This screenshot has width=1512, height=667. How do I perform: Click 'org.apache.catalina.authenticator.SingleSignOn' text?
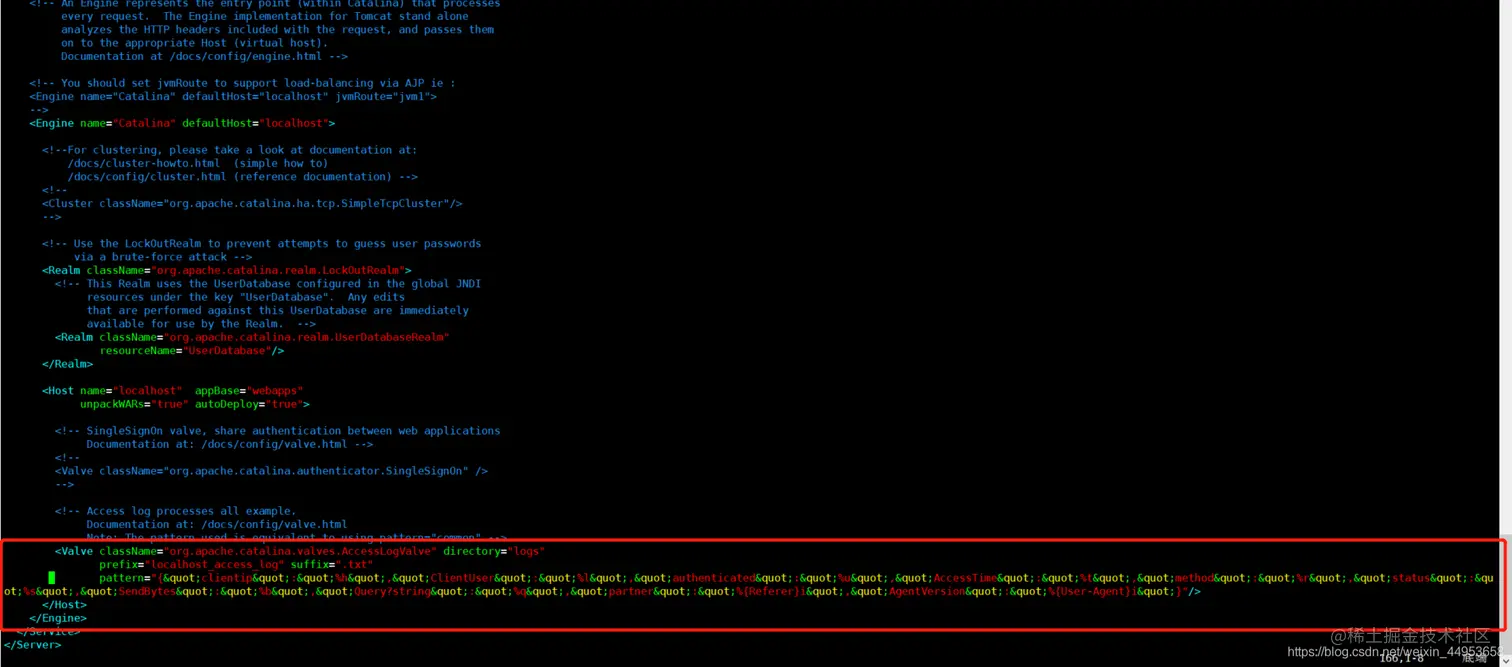click(x=315, y=470)
